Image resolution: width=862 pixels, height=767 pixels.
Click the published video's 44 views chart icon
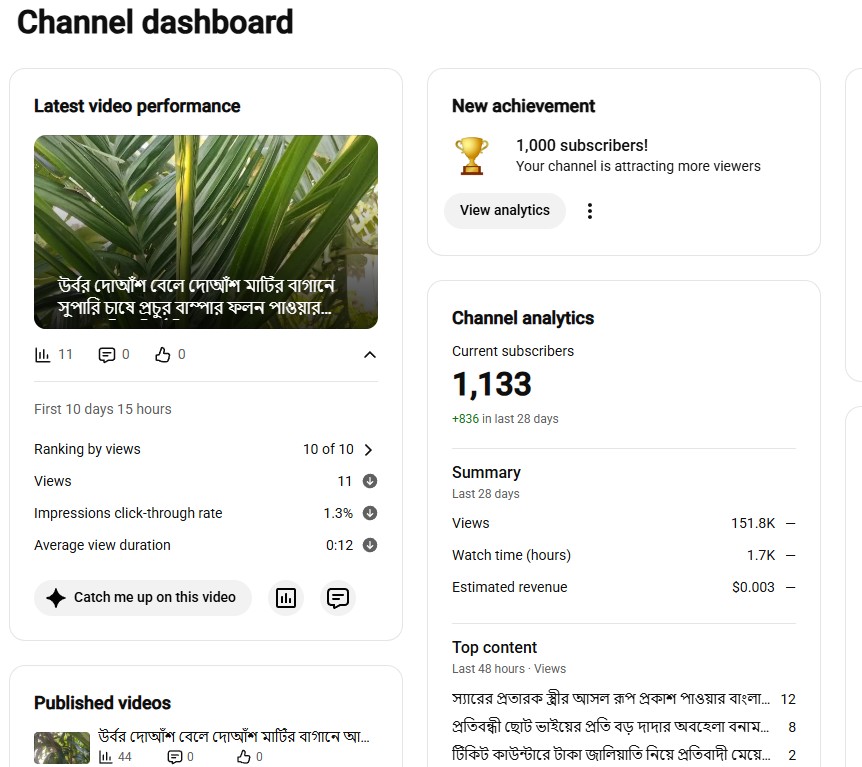tap(106, 757)
